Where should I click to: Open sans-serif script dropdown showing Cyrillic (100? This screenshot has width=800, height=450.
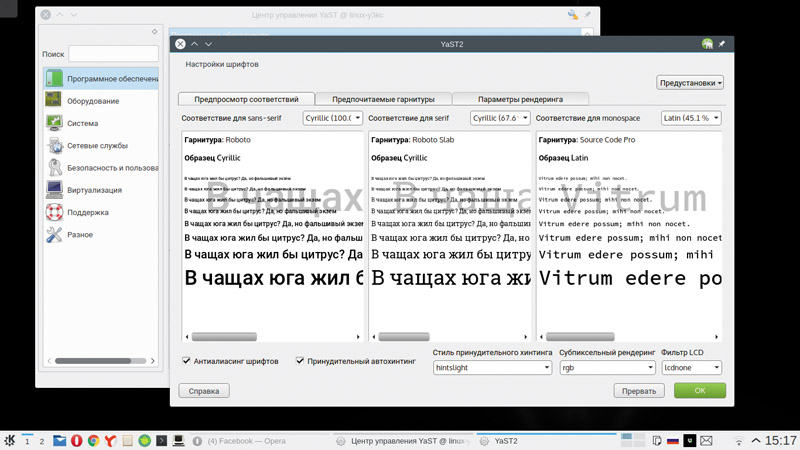tap(333, 118)
